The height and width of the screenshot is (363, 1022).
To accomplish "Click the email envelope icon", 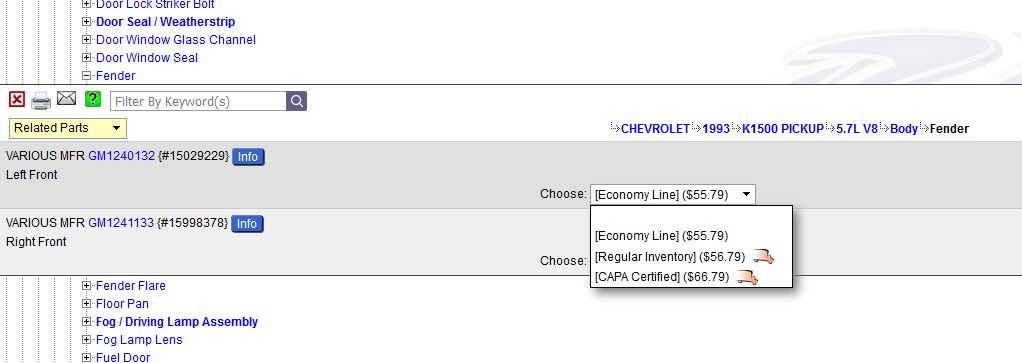I will click(x=66, y=99).
